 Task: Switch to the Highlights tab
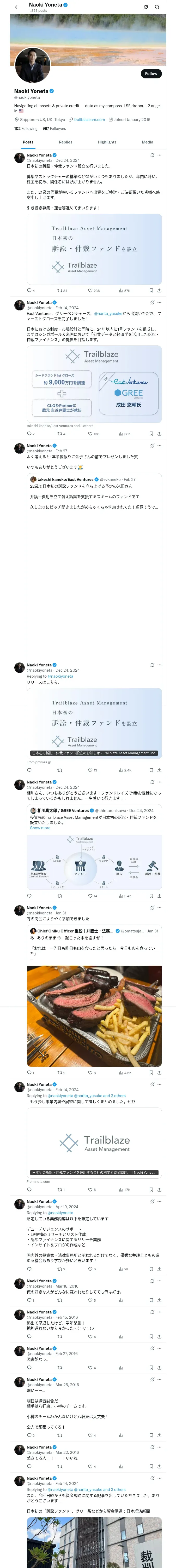click(x=107, y=142)
